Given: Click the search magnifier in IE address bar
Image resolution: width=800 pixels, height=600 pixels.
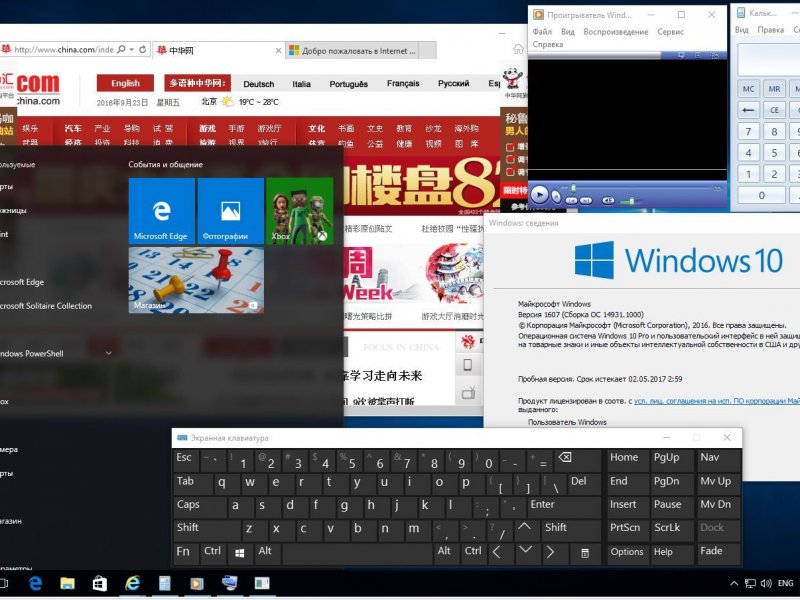Looking at the screenshot, I should click(x=121, y=49).
